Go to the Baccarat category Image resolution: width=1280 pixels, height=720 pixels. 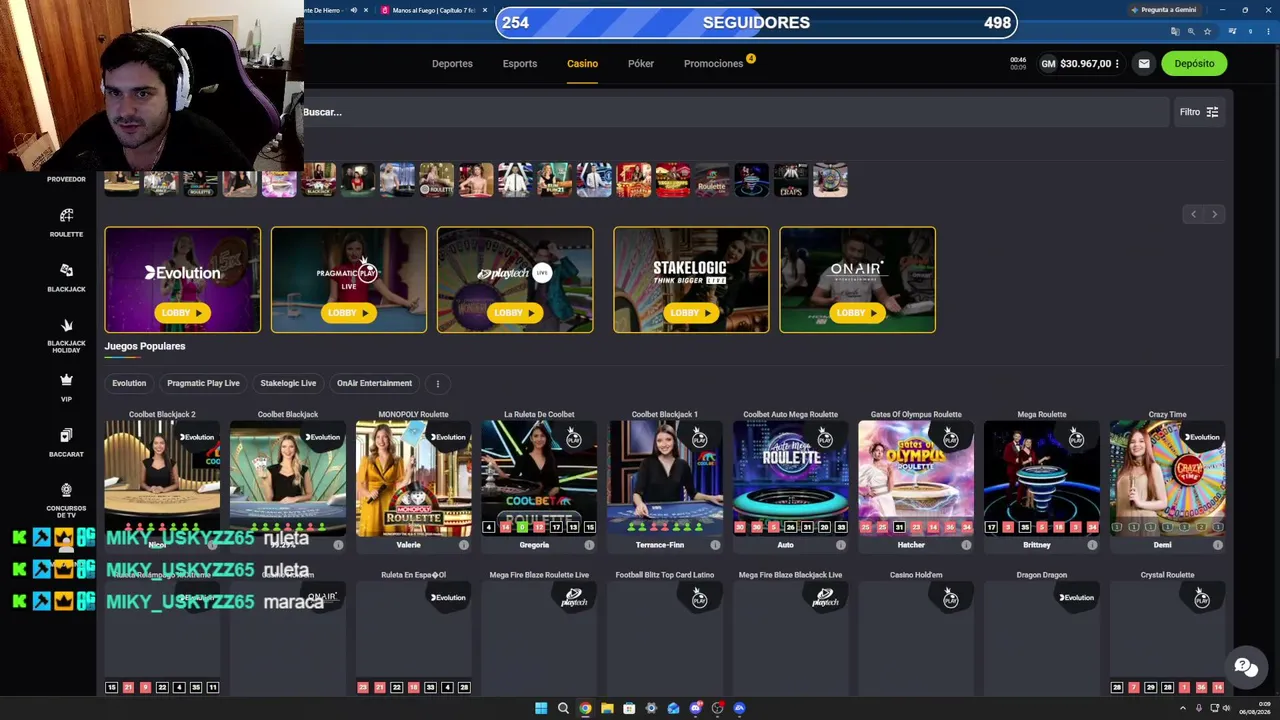tap(66, 442)
